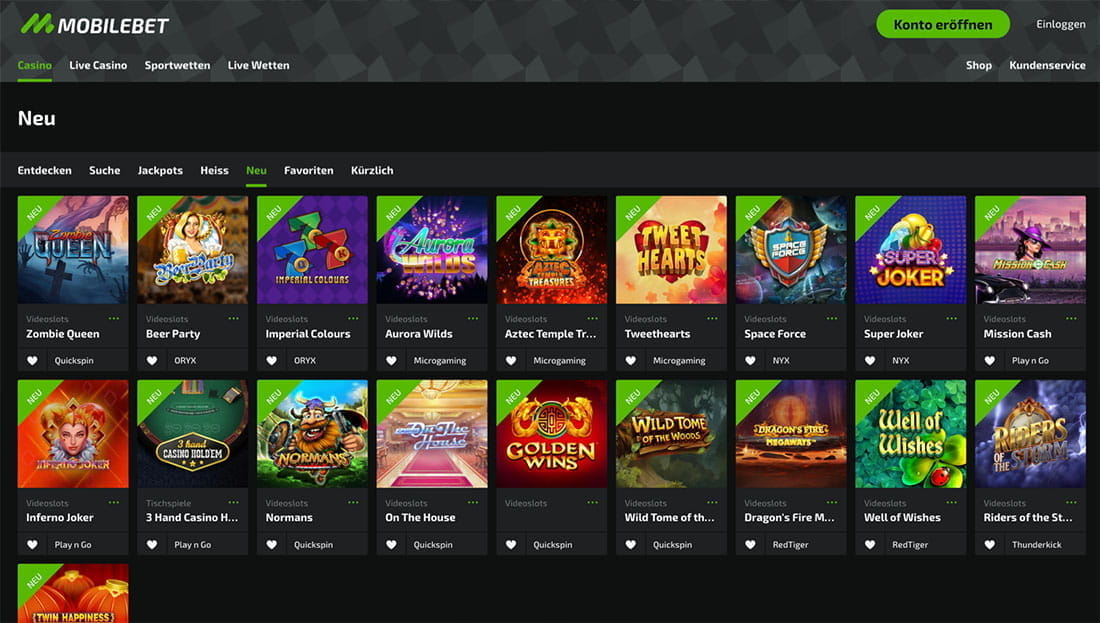This screenshot has width=1100, height=623.
Task: Click the Mobilebet logo
Action: [95, 25]
